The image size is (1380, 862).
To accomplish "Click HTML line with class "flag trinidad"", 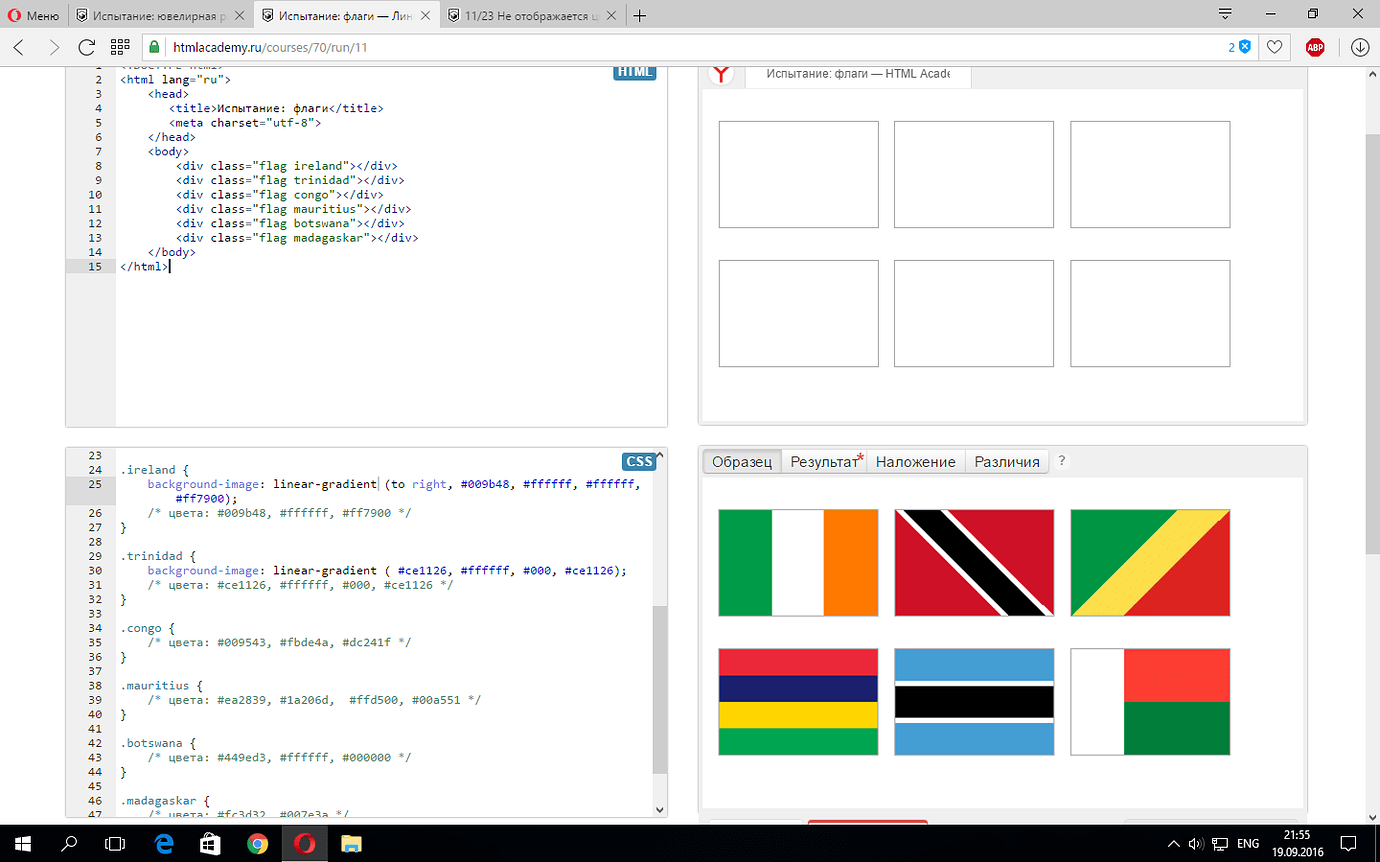I will click(x=290, y=180).
